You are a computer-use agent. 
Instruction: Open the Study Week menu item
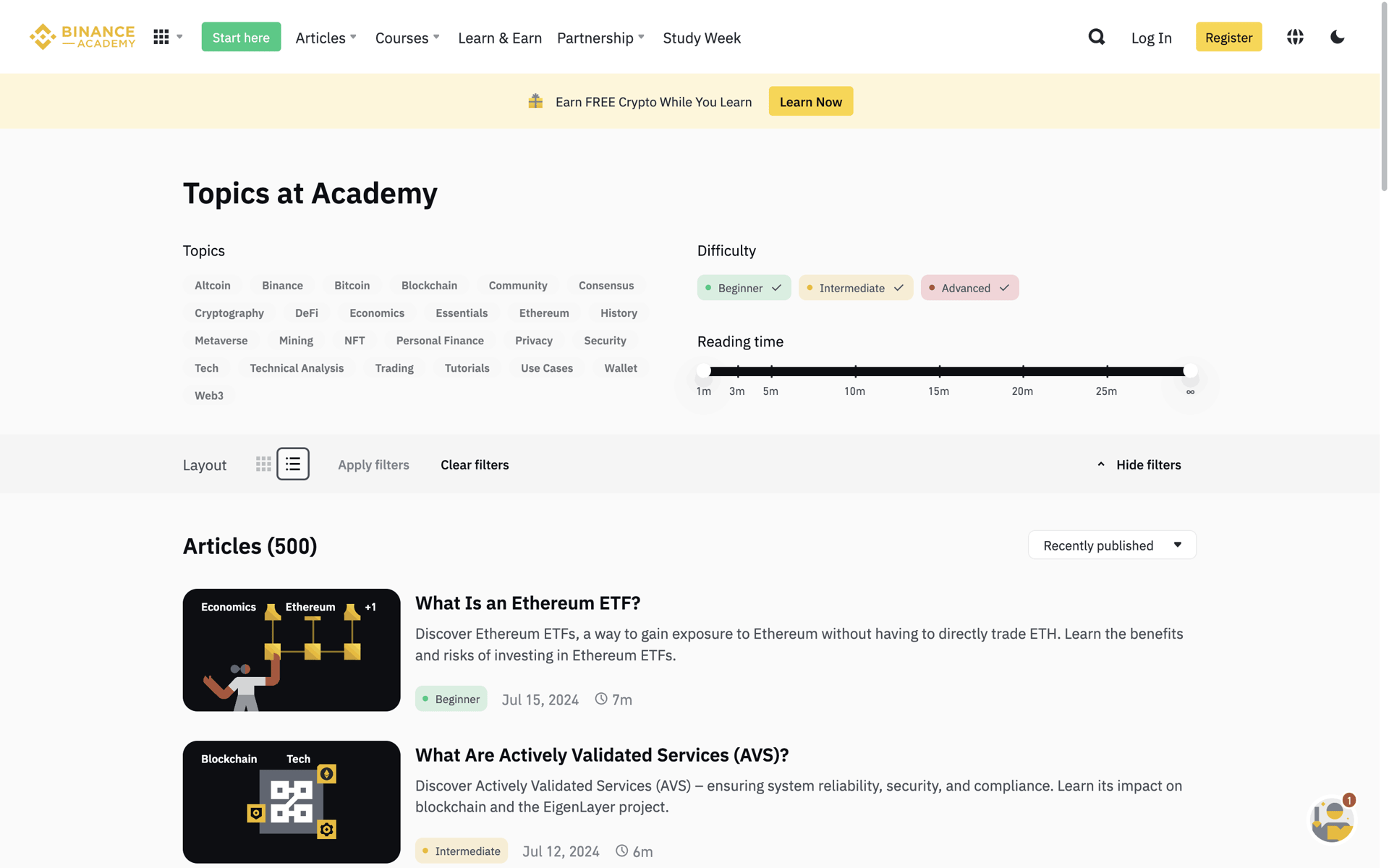702,38
